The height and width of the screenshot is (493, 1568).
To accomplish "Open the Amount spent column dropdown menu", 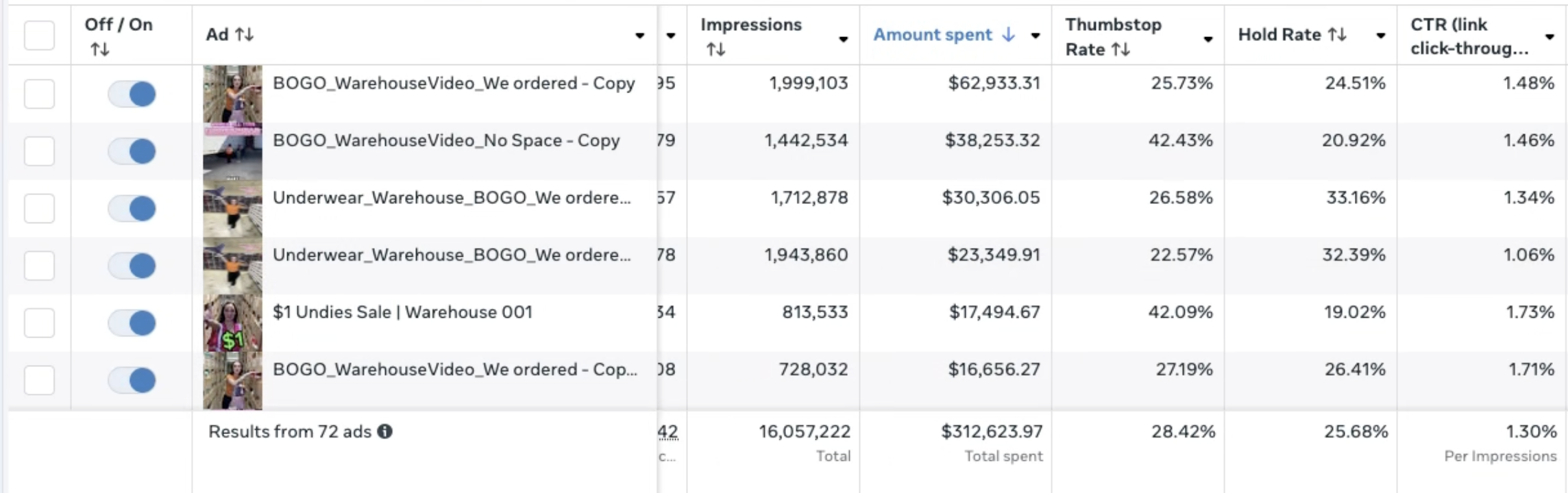I will tap(1036, 36).
